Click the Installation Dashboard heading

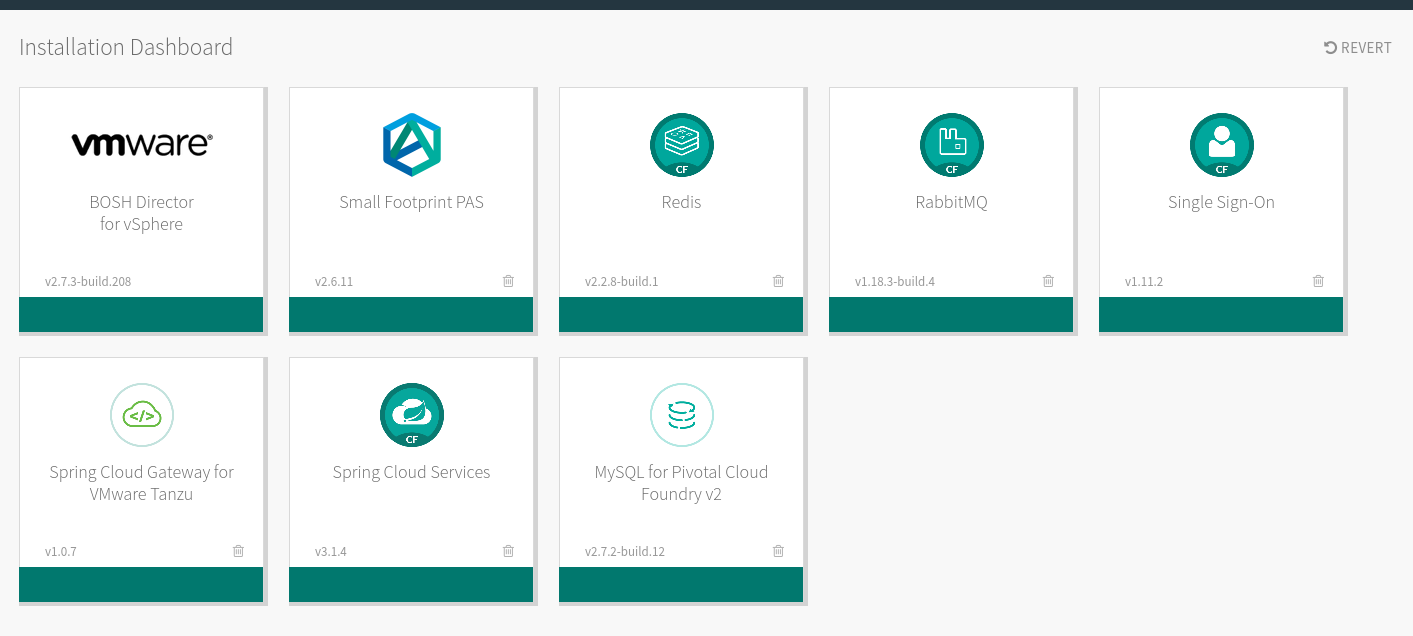(x=126, y=47)
